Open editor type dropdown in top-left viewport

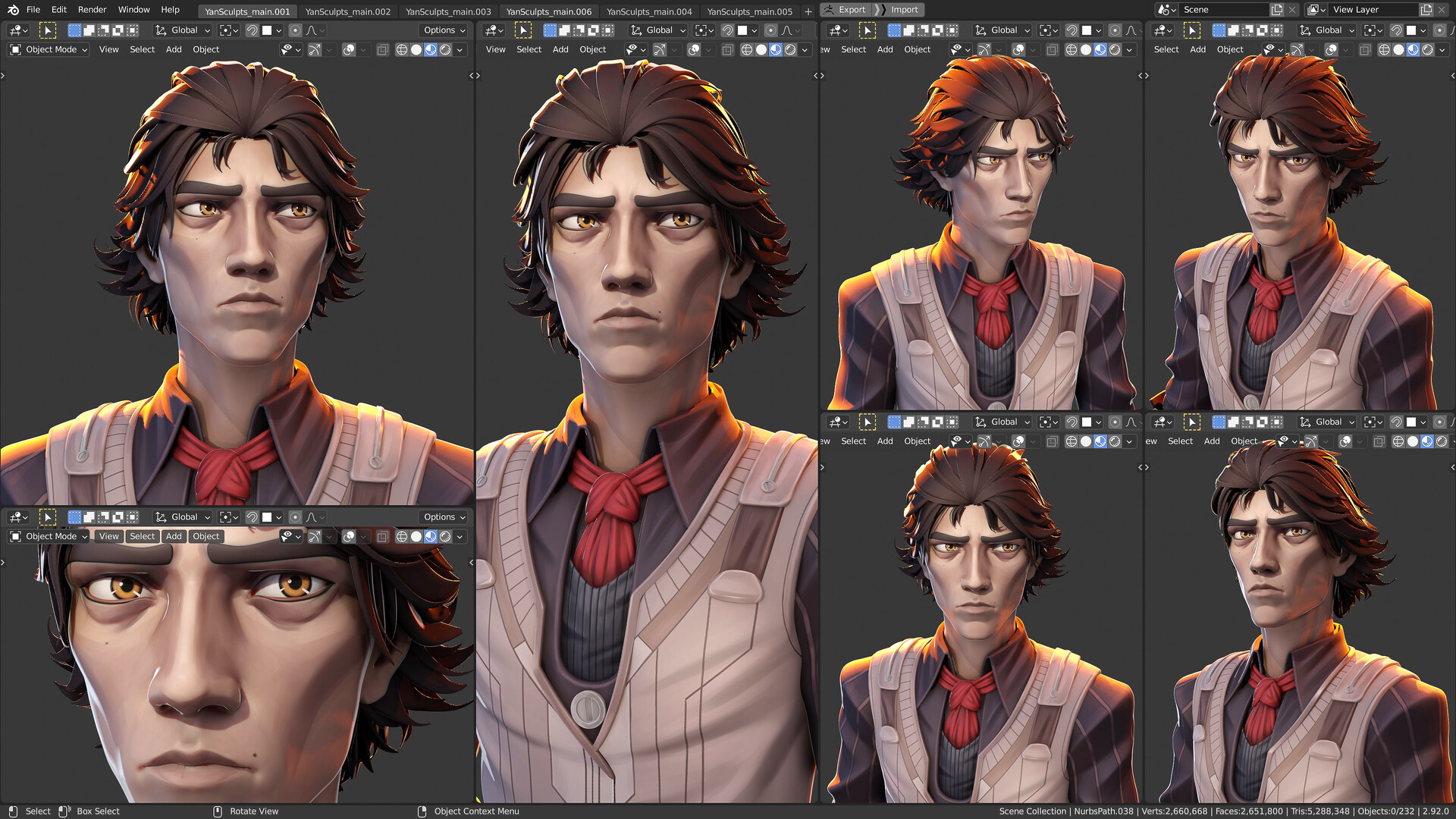[x=18, y=30]
